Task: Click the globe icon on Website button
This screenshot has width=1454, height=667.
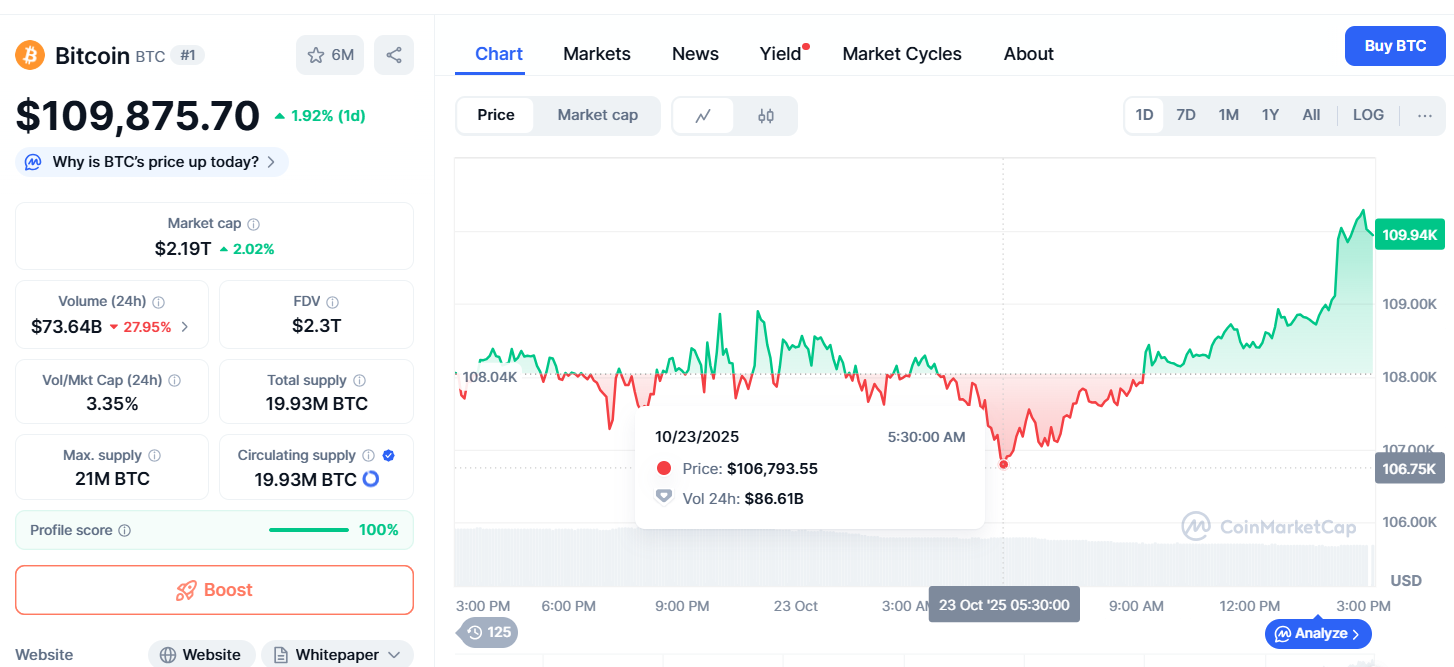Action: pos(167,655)
